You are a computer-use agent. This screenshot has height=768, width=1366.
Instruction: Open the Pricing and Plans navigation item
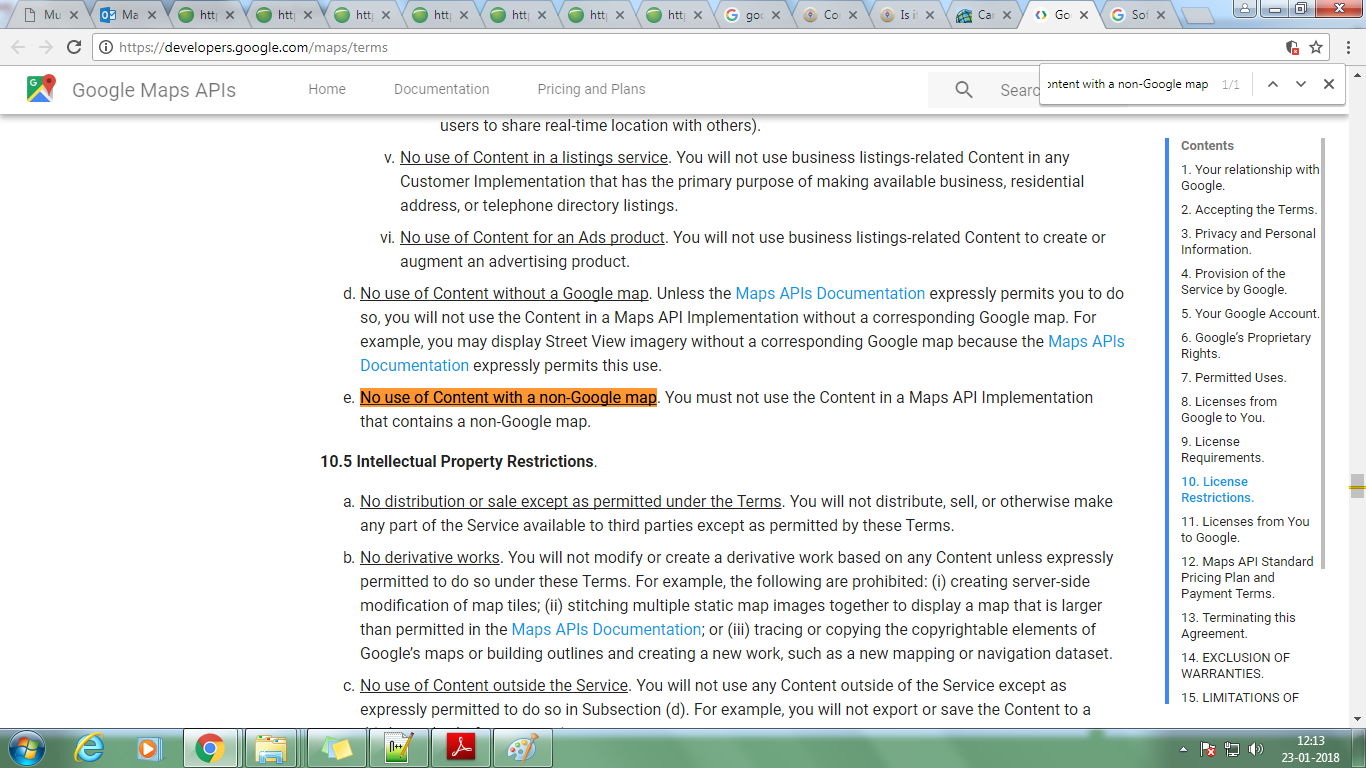pos(591,89)
